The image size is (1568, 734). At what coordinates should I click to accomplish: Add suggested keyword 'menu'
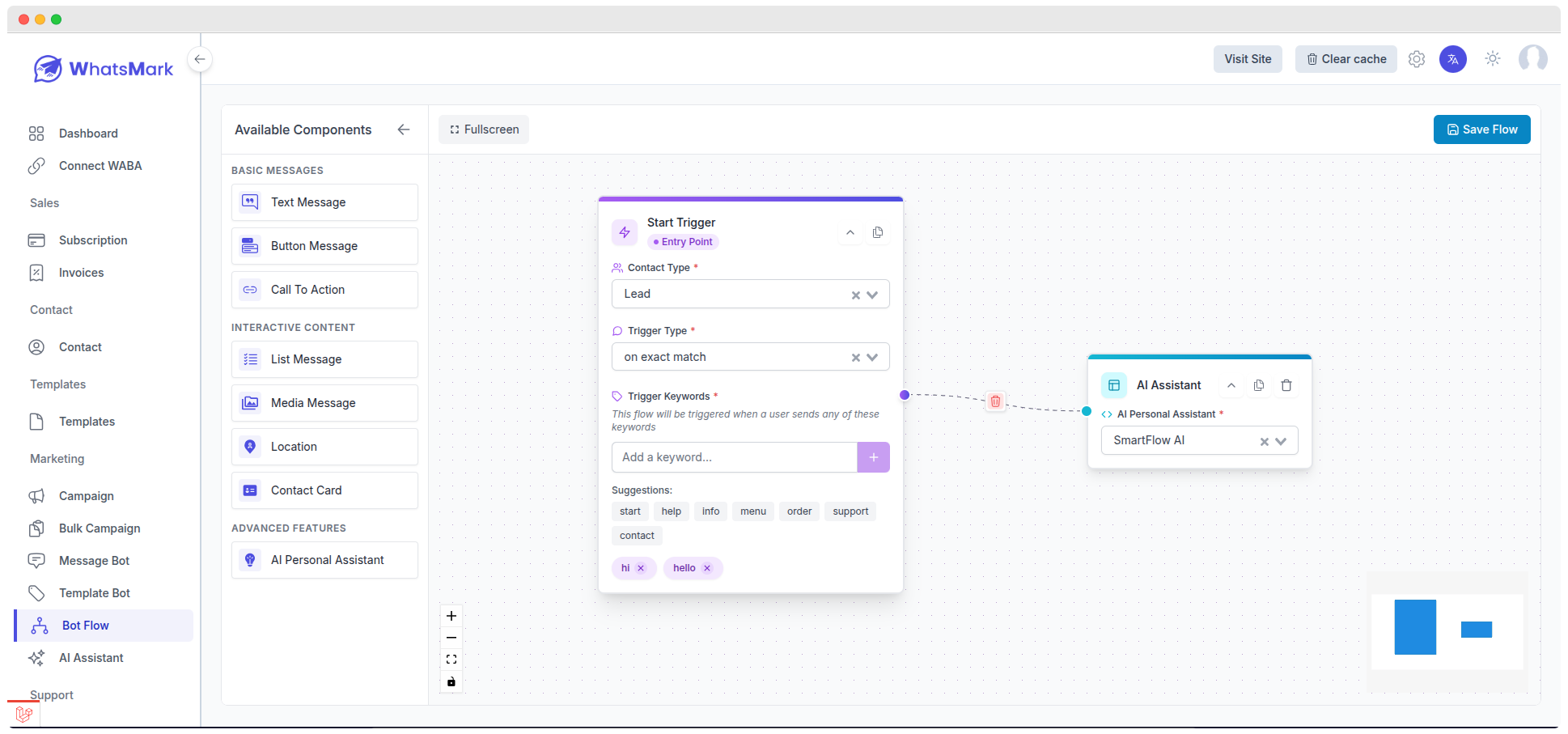coord(753,511)
